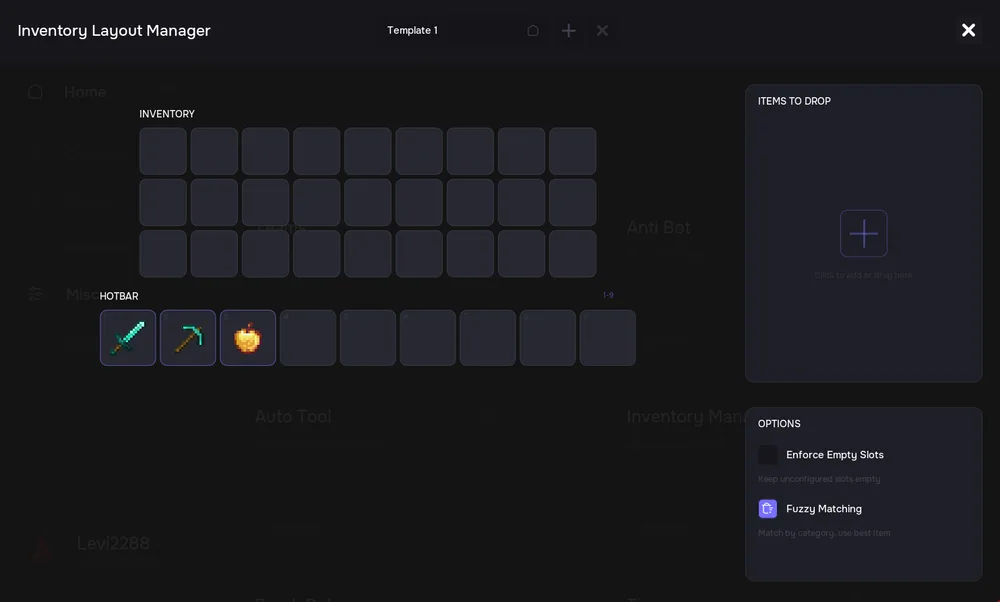
Task: Click the "Click to add or drag here" hint
Action: (x=863, y=275)
